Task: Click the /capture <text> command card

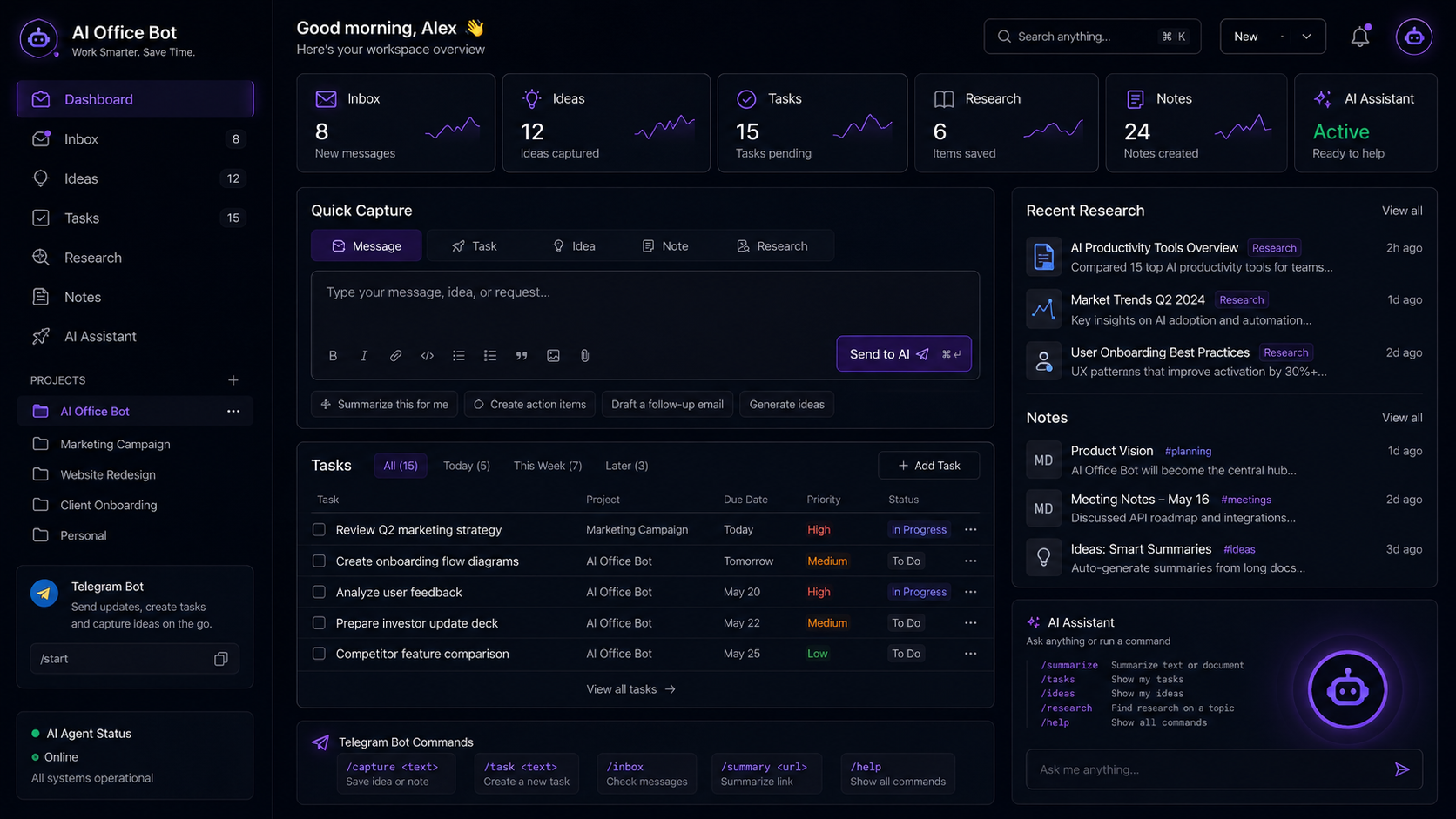Action: (x=396, y=774)
